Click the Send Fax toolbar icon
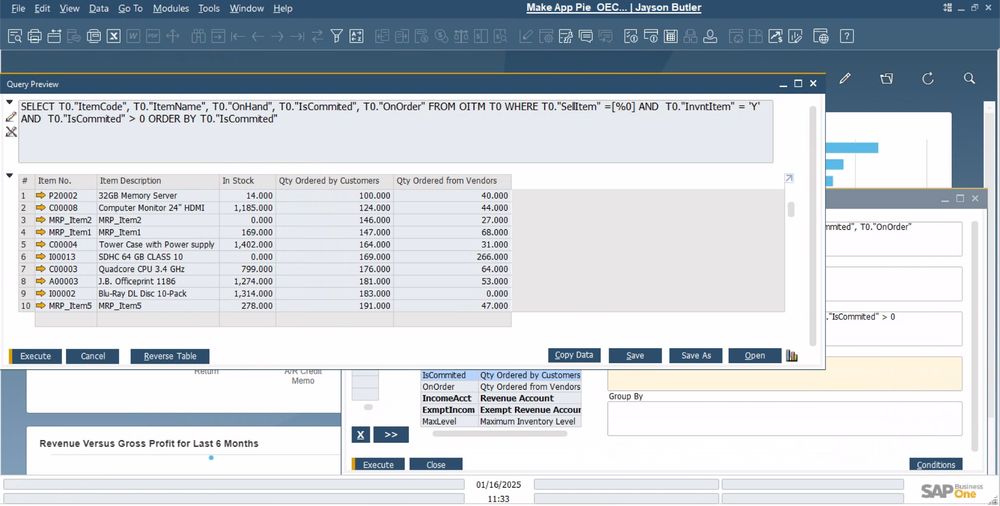 (x=94, y=36)
